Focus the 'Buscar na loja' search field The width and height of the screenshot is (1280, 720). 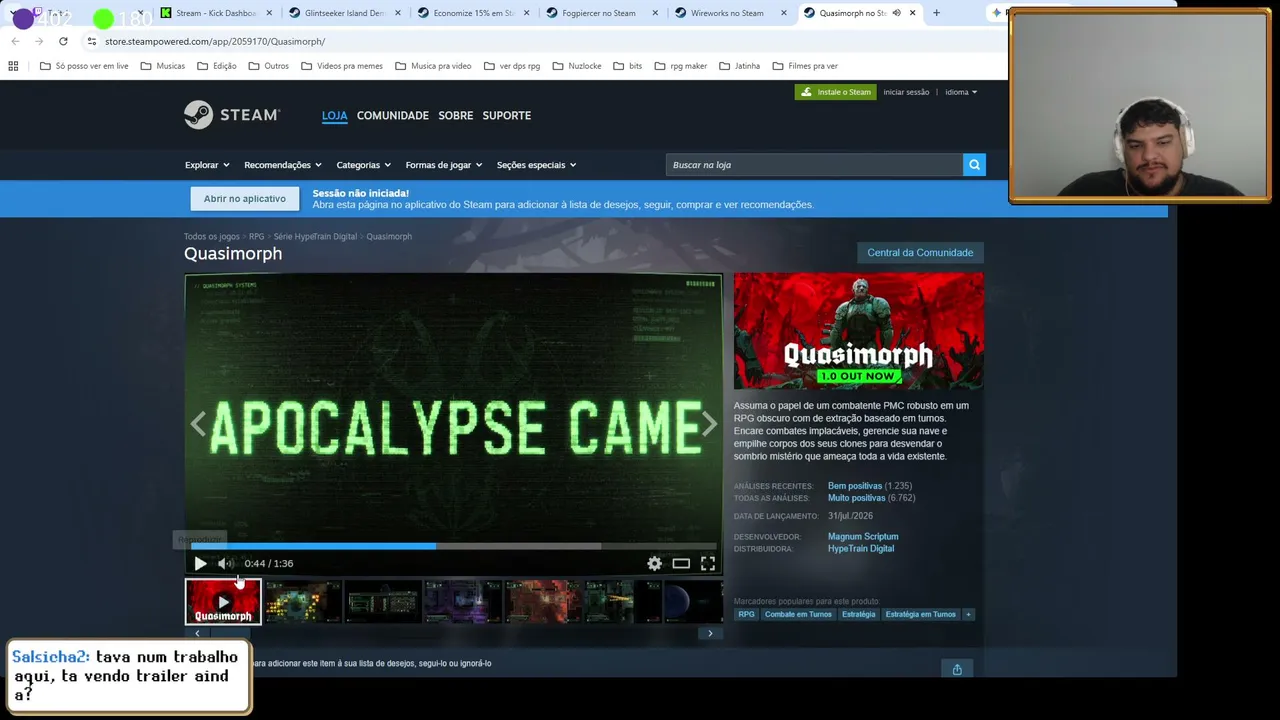[814, 165]
